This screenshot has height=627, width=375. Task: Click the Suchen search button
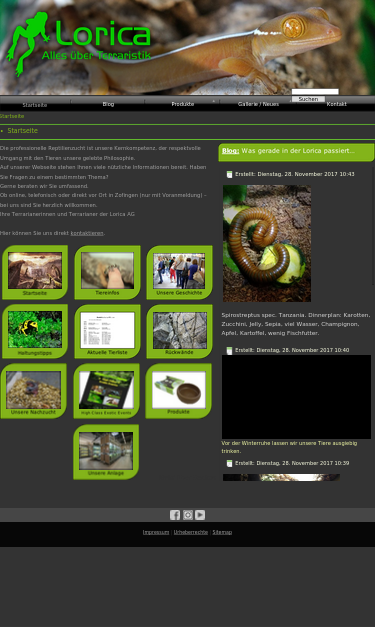click(x=308, y=99)
